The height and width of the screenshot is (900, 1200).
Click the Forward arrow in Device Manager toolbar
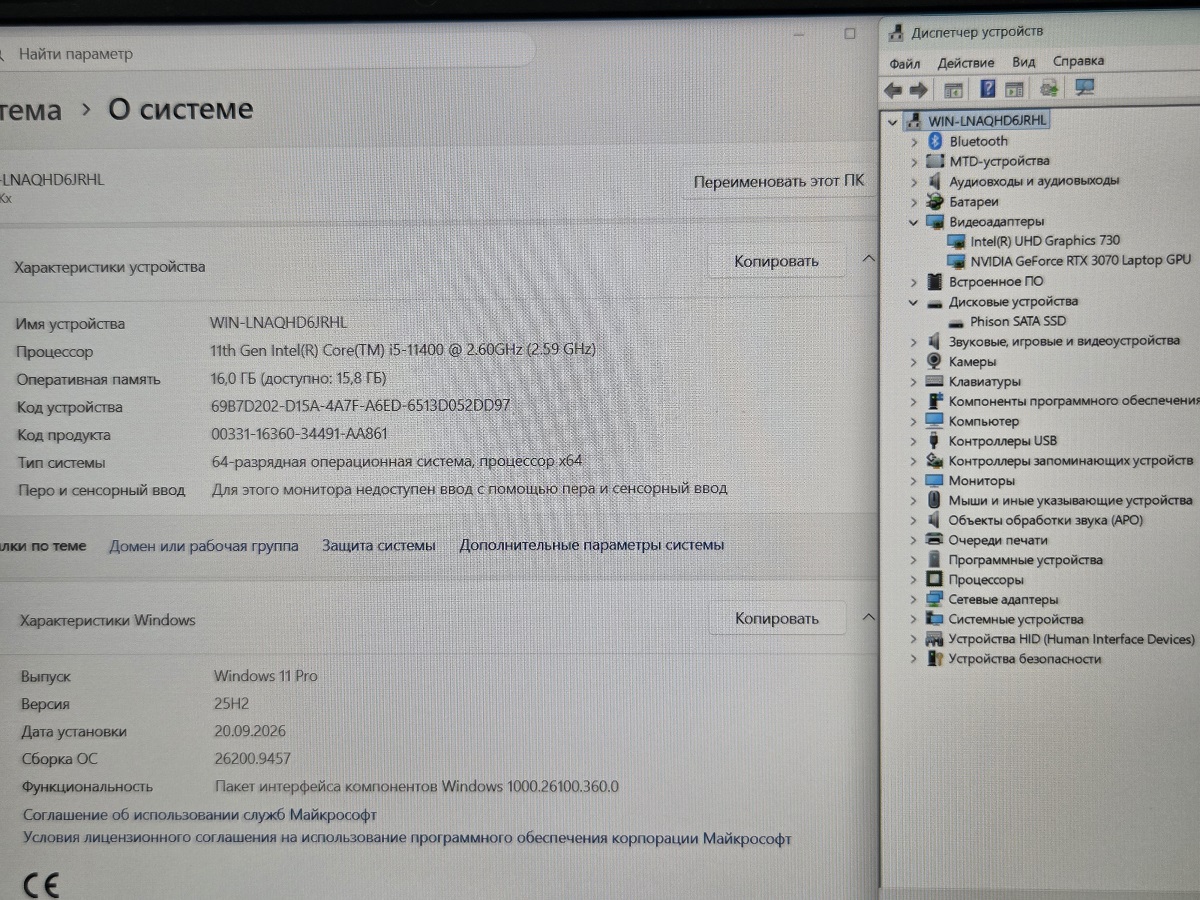pyautogui.click(x=918, y=90)
